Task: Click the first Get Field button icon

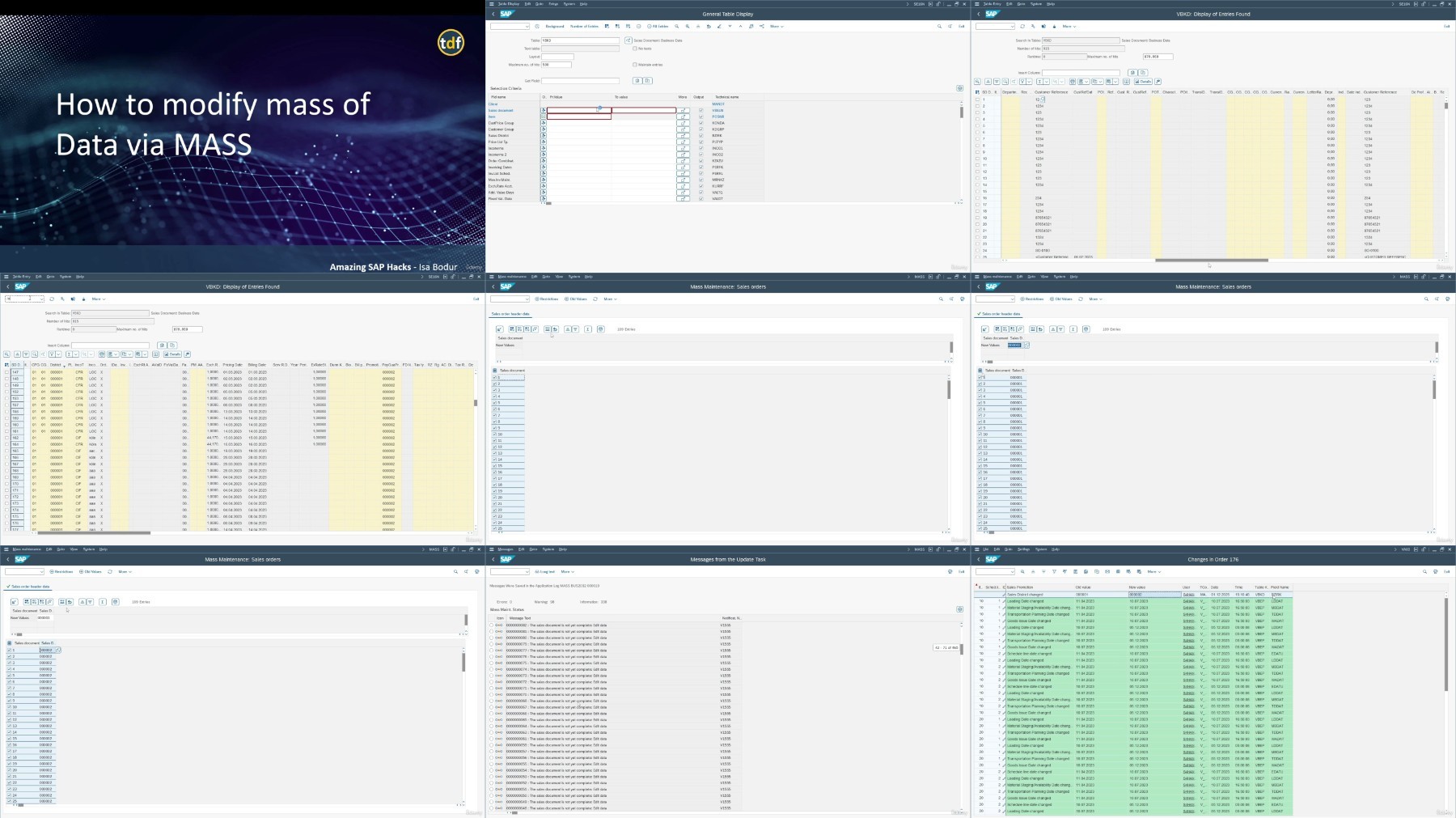Action: pos(637,81)
